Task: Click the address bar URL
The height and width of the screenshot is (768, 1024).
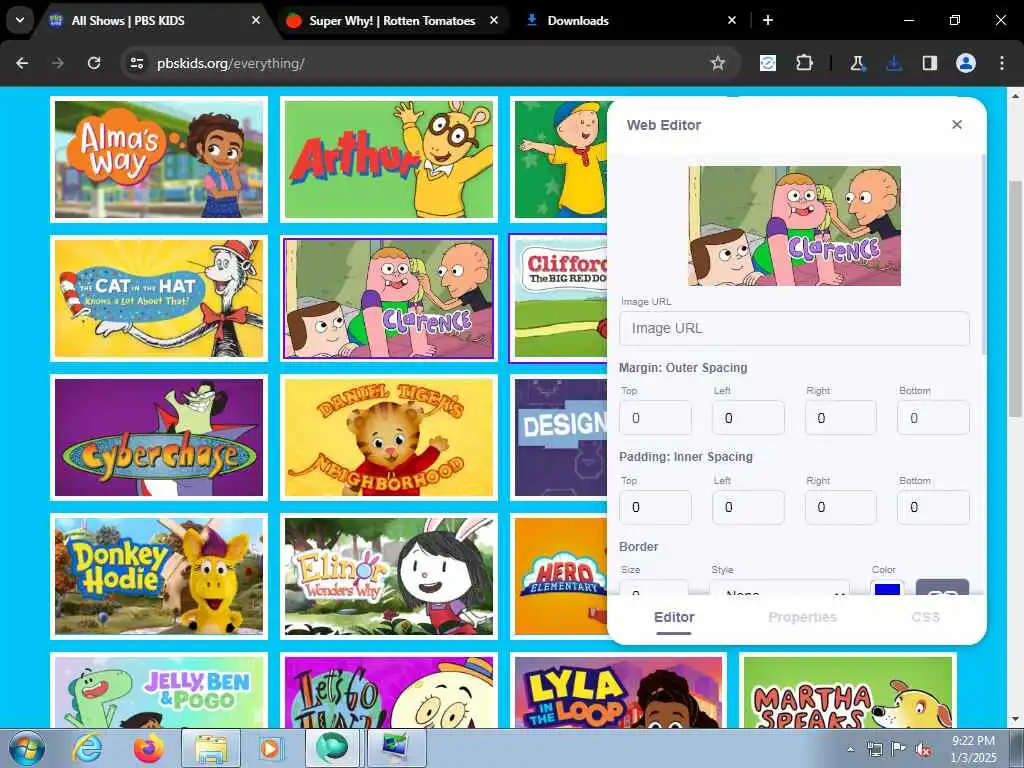Action: (x=231, y=63)
